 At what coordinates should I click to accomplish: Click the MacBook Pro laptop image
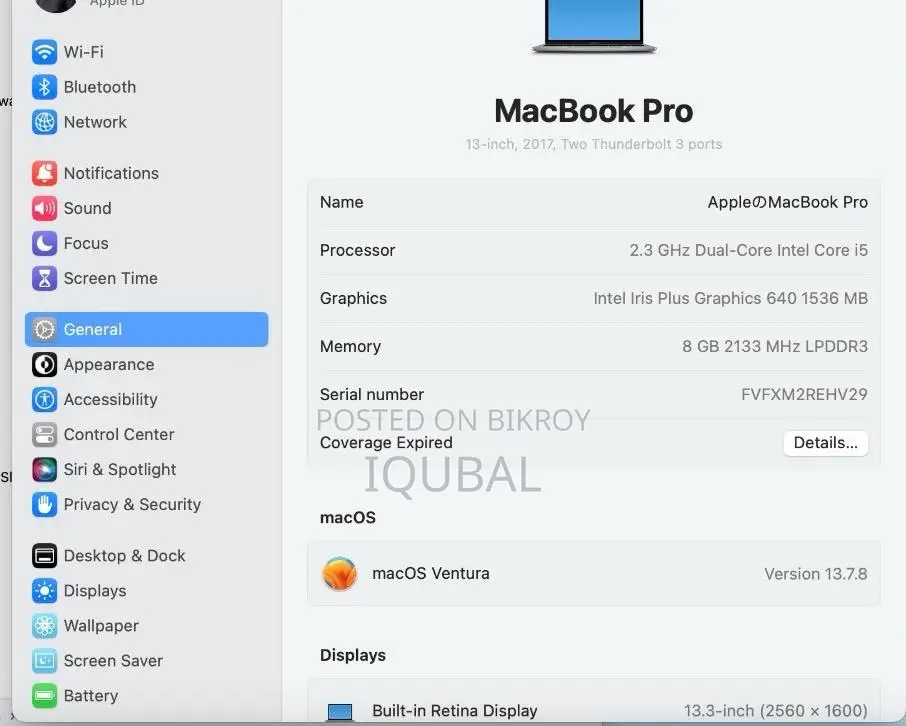(594, 27)
